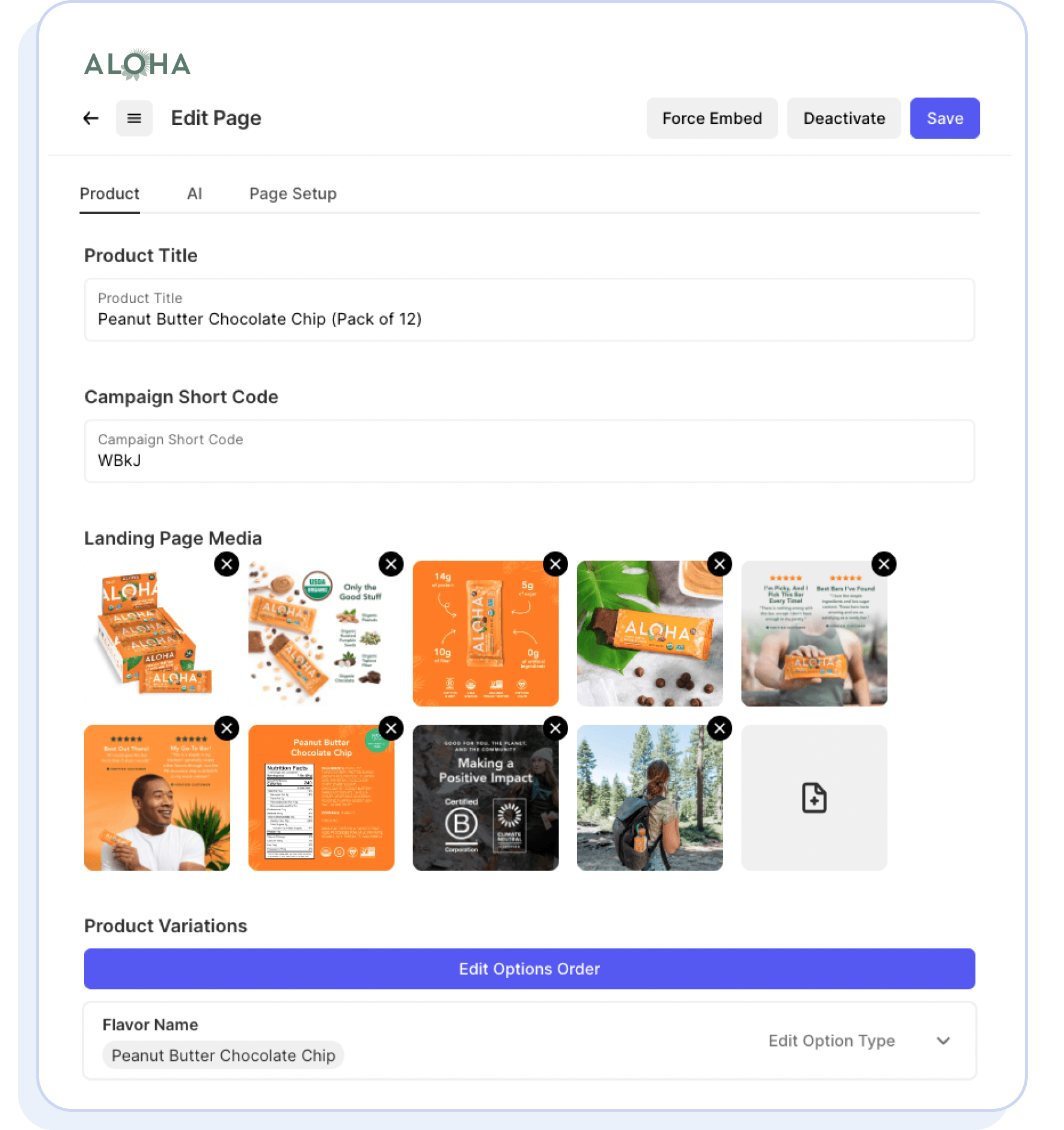This screenshot has height=1130, width=1064.
Task: Delete the 14g protein infographic image
Action: pos(555,564)
